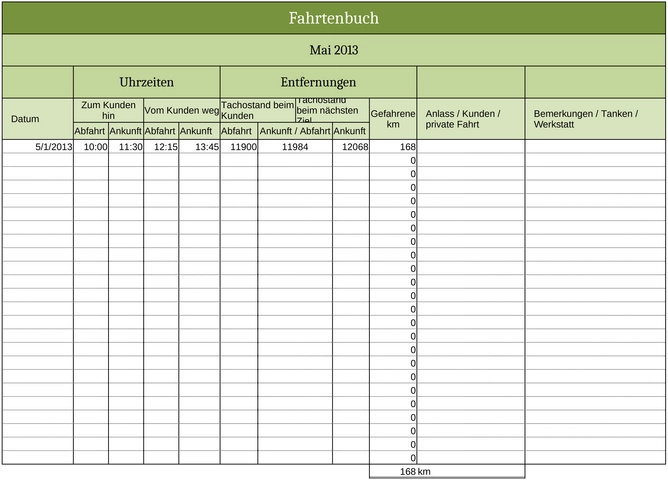The height and width of the screenshot is (480, 668).
Task: Click the Uhrzeiten group header
Action: pos(147,82)
